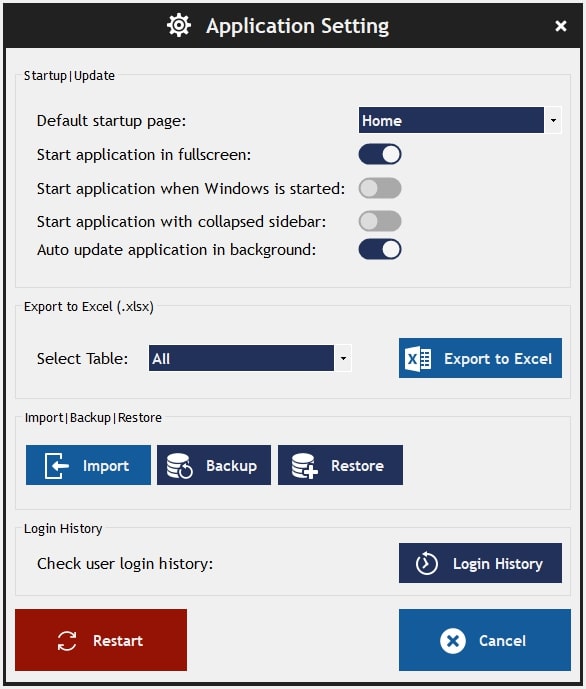Screen dimensions: 586x689
Task: Close the Application Setting dialog
Action: [x=561, y=25]
